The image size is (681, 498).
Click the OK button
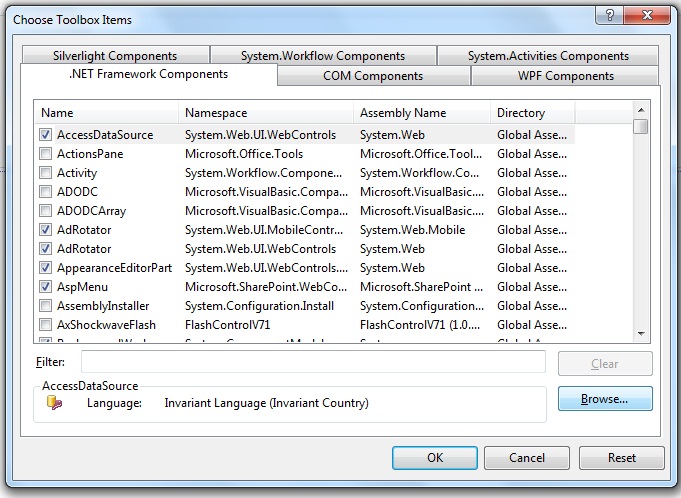click(x=435, y=458)
